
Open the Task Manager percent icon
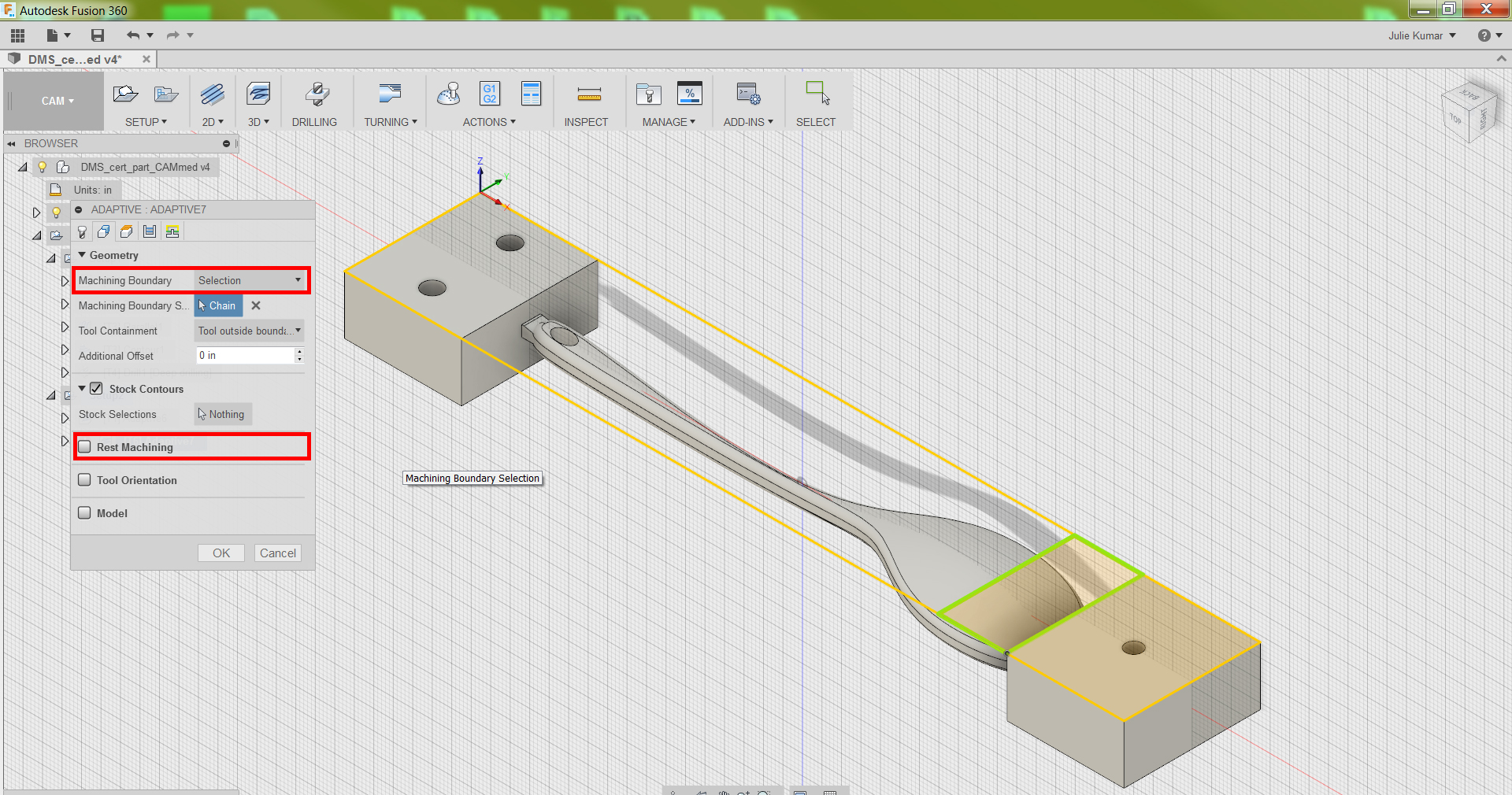[x=690, y=94]
